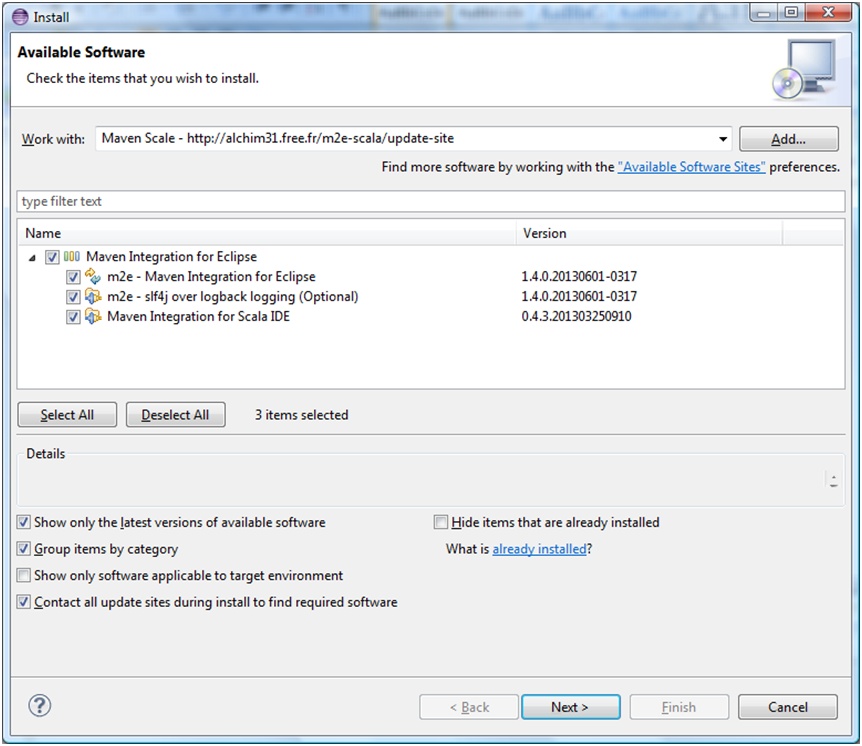Click the m2e - Maven Integration for Eclipse feature icon
Screen dimensions: 862x746
(x=93, y=277)
